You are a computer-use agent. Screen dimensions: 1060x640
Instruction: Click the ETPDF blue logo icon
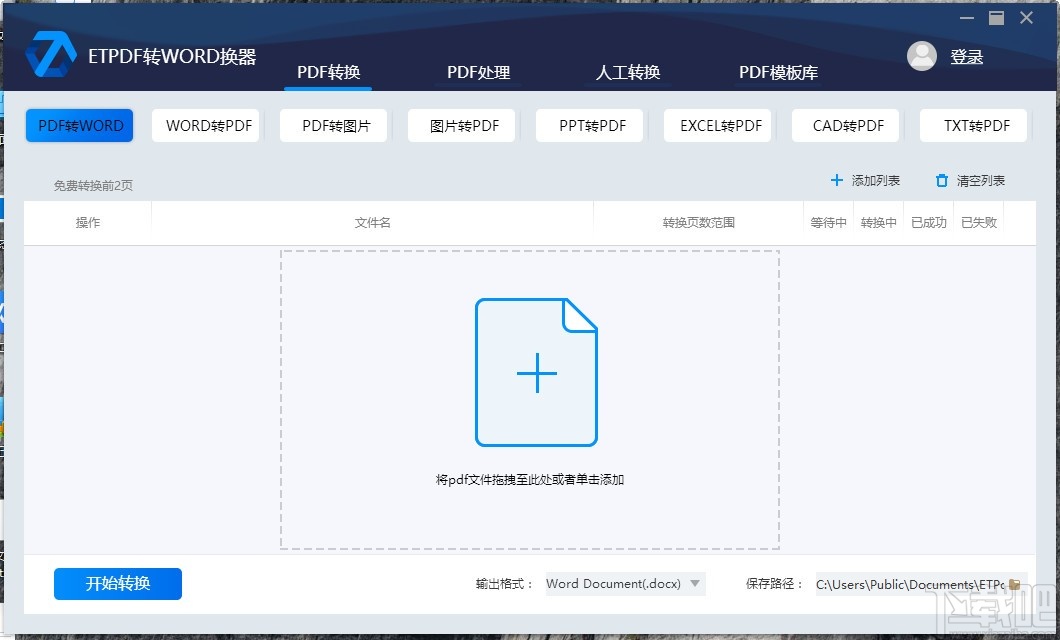51,54
